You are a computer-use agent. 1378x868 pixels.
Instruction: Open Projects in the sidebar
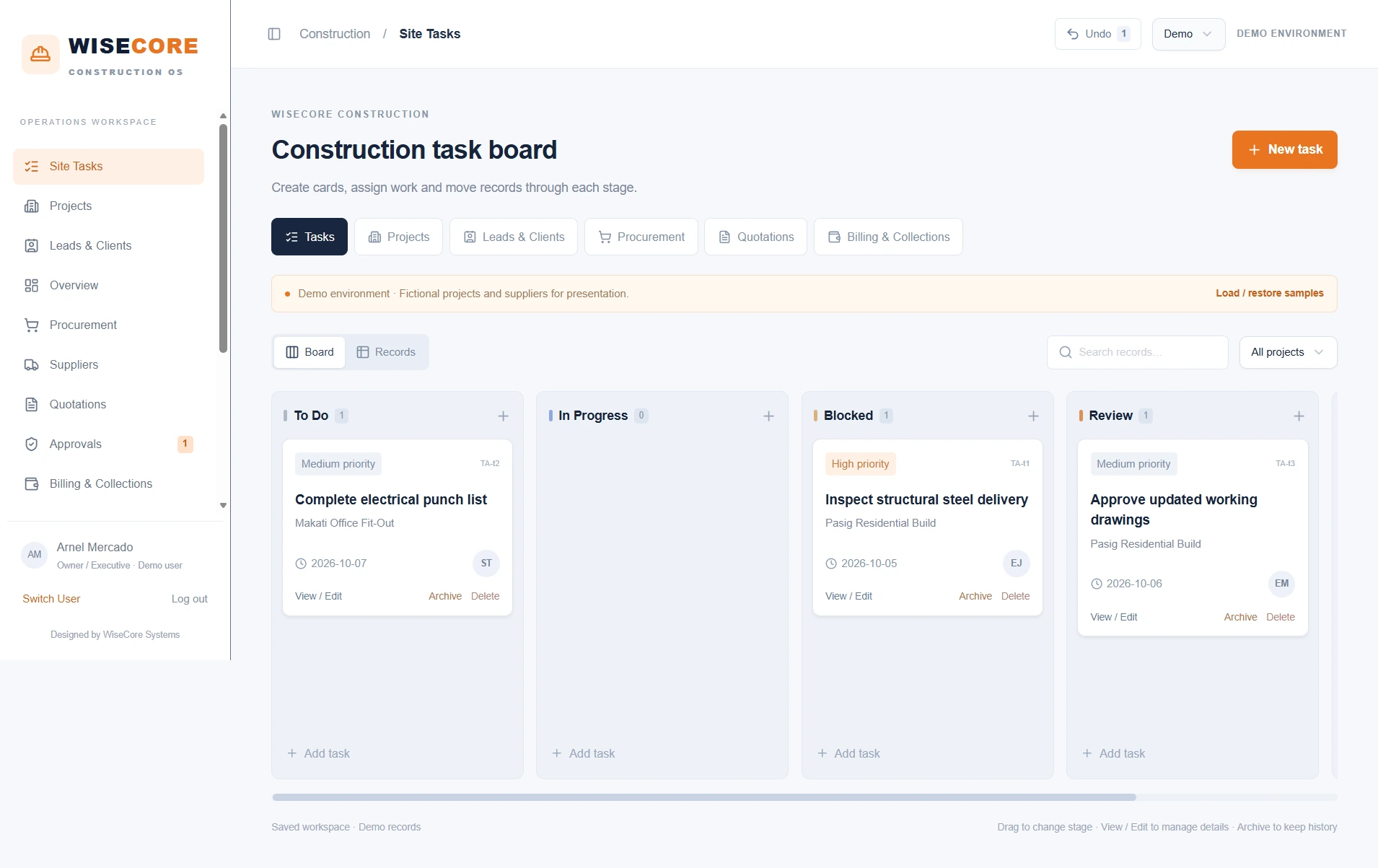tap(108, 206)
